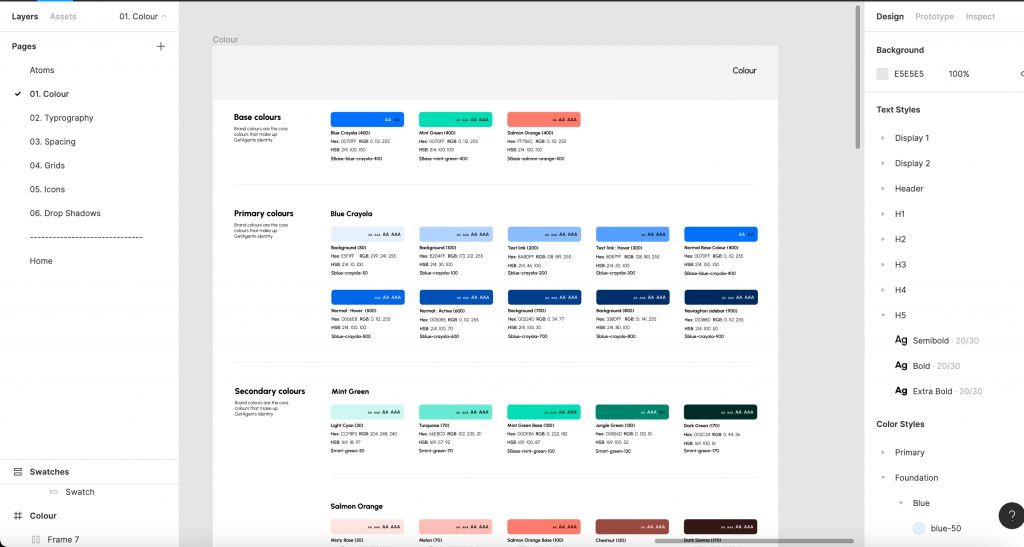
Task: Collapse the Foundation color styles group
Action: 882,478
